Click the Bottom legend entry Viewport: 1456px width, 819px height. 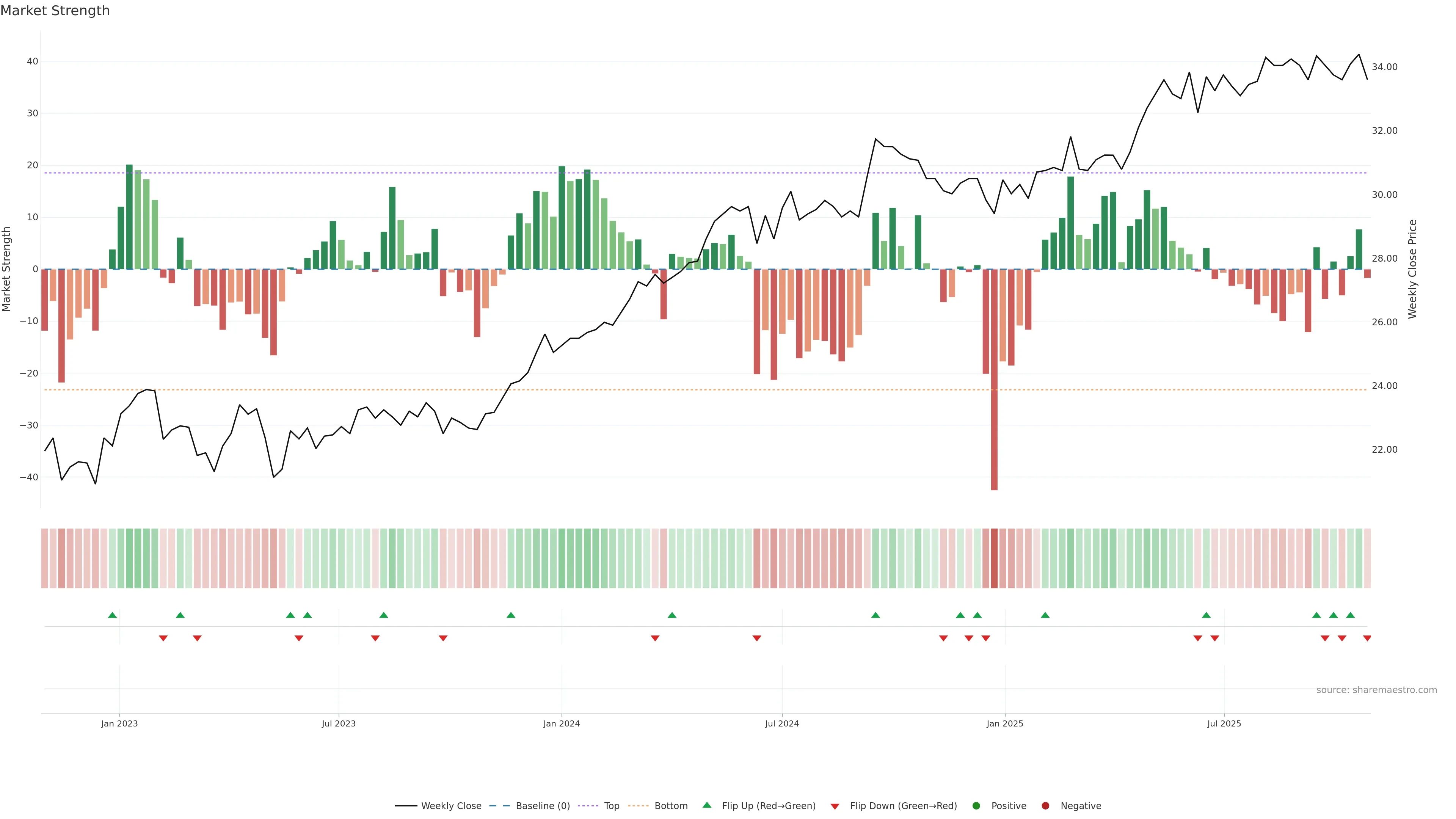[670, 806]
